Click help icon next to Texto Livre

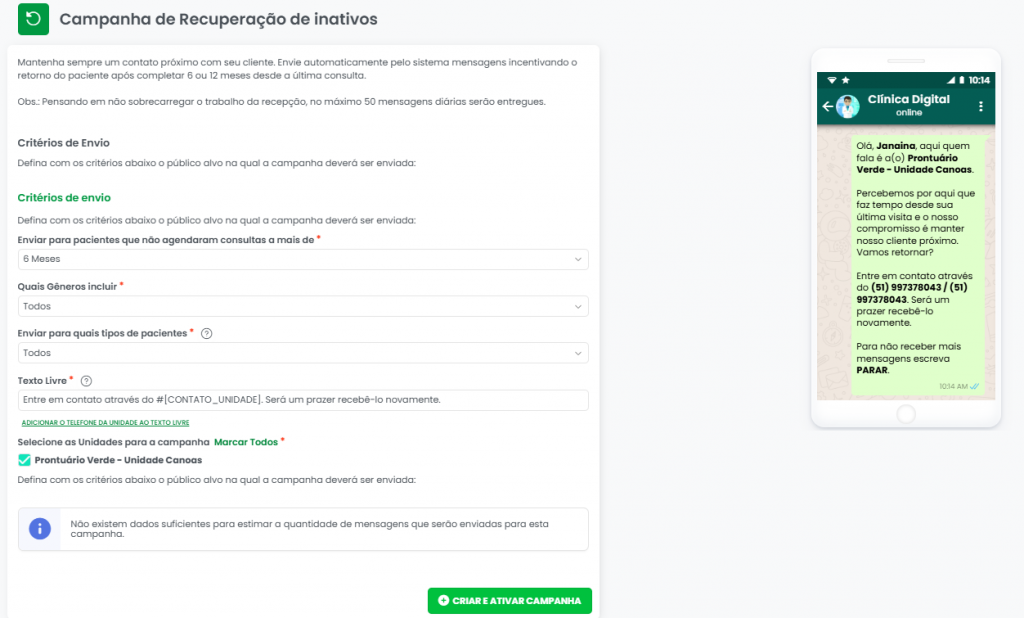(x=86, y=380)
